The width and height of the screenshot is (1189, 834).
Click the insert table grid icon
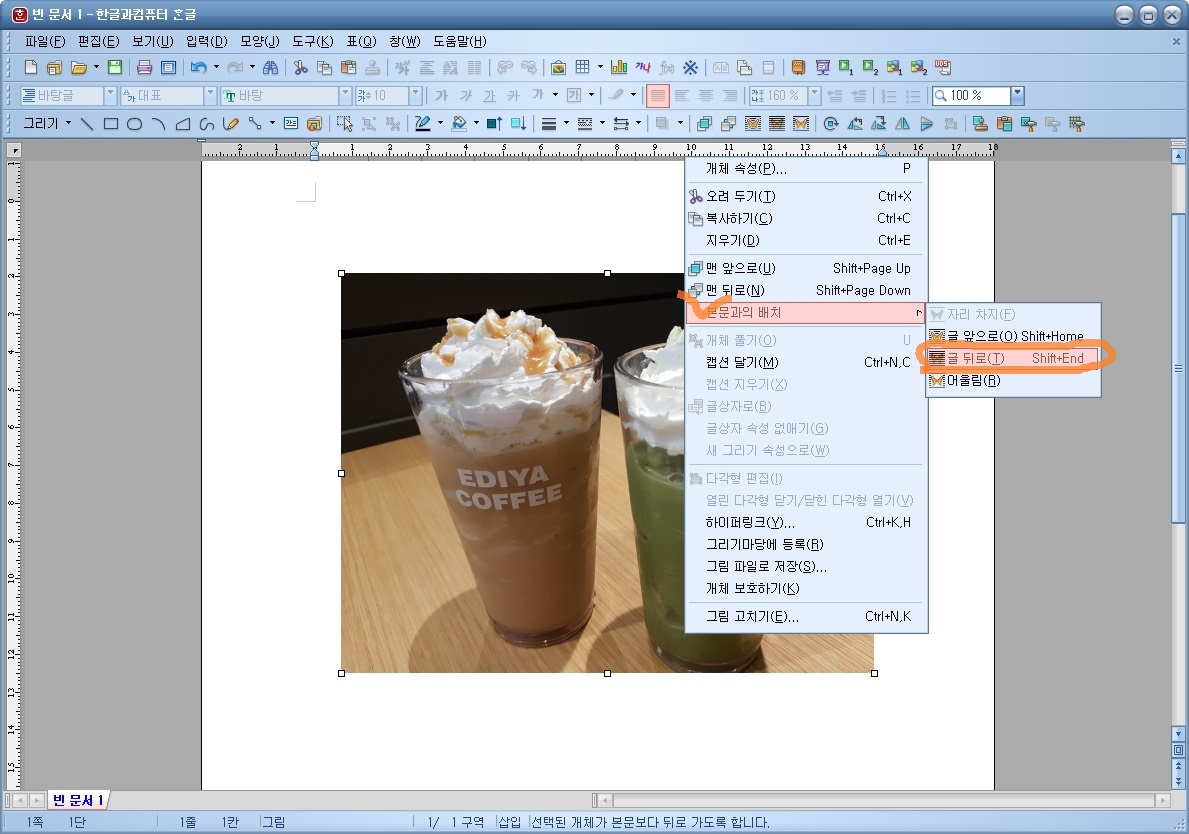(x=582, y=67)
